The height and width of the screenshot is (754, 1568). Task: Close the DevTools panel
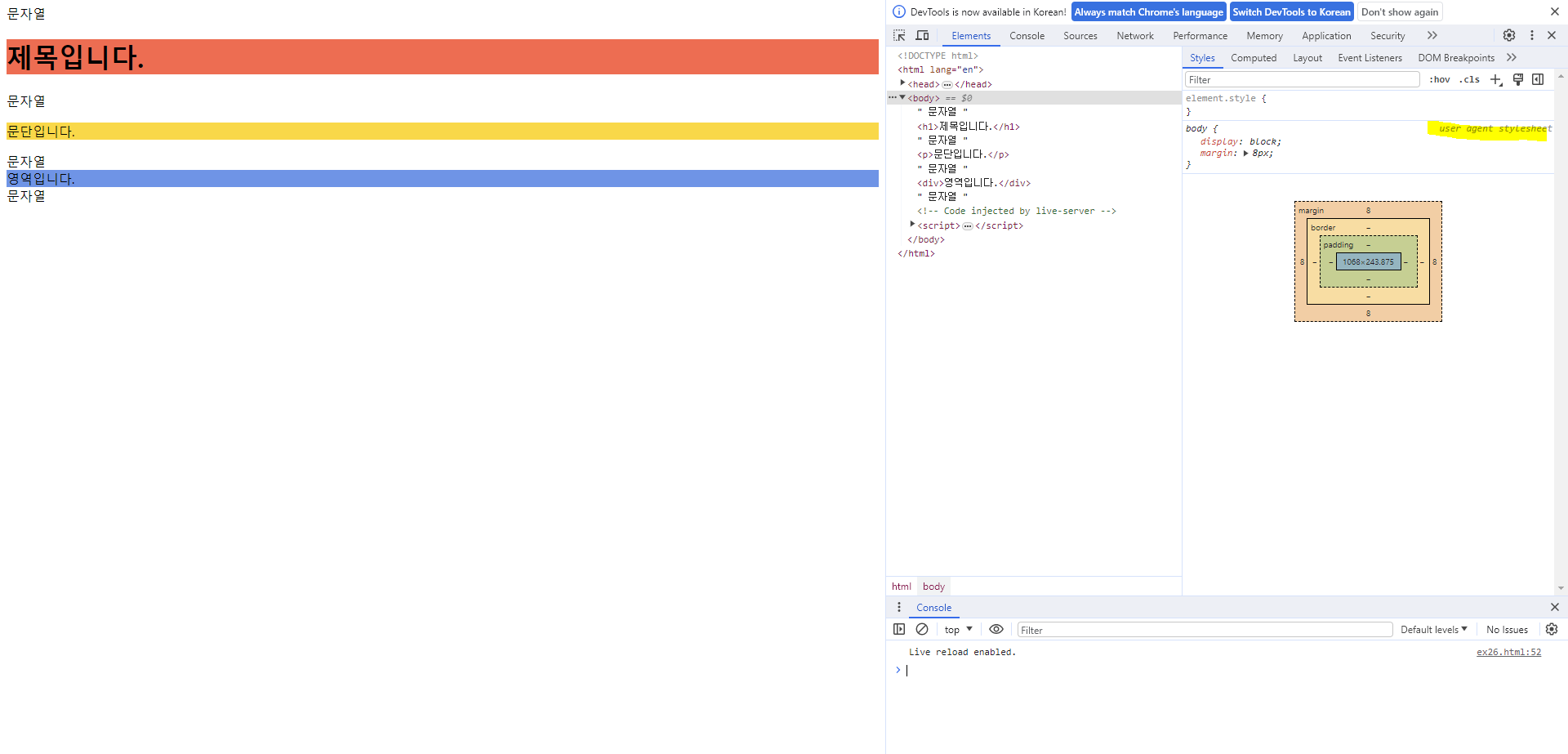[x=1552, y=35]
